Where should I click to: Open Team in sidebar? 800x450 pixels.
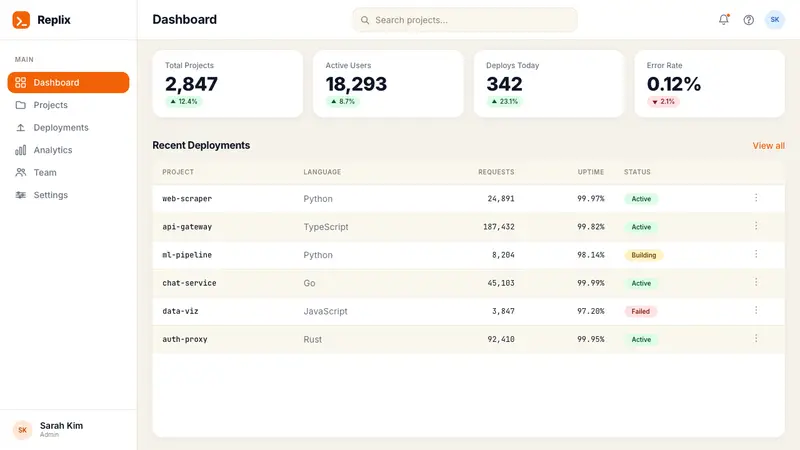click(x=68, y=172)
